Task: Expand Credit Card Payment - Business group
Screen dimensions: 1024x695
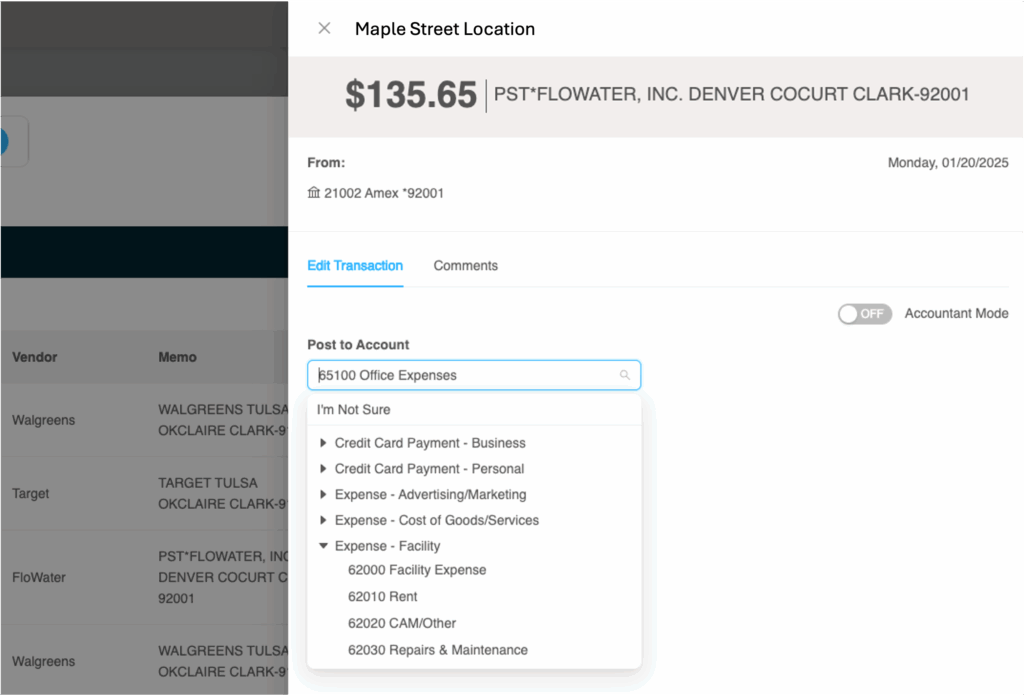Action: 323,443
